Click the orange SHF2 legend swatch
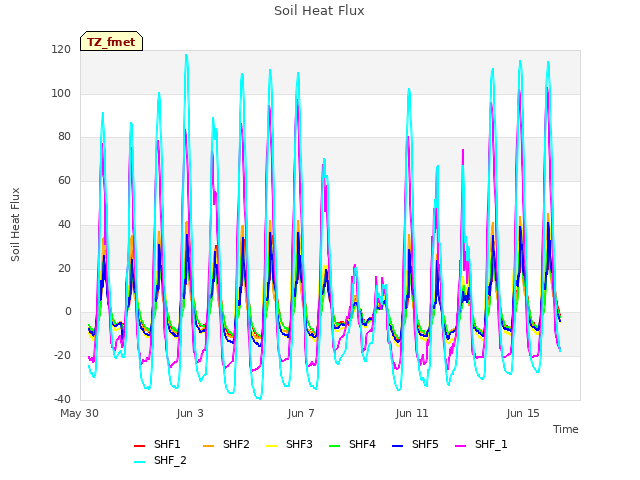 [x=209, y=445]
